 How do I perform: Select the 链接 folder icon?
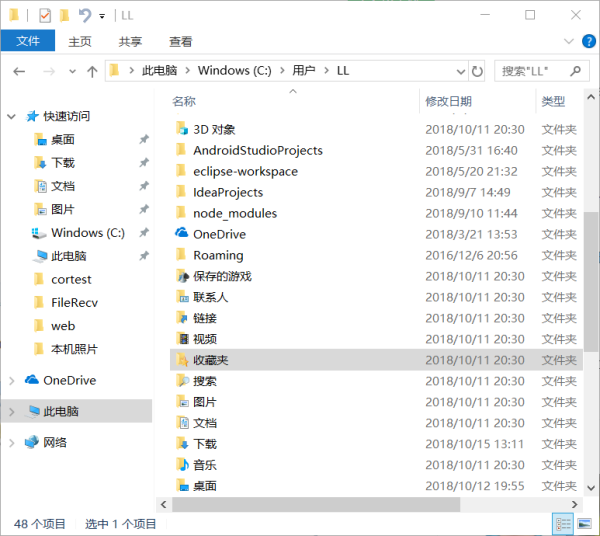(182, 318)
